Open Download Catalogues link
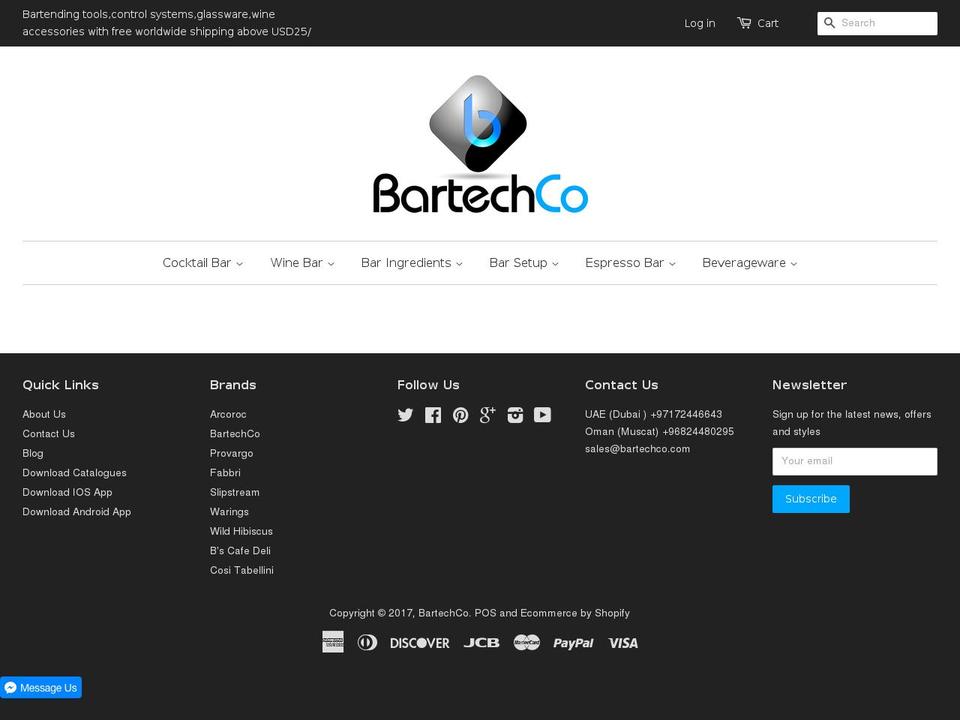 75,473
